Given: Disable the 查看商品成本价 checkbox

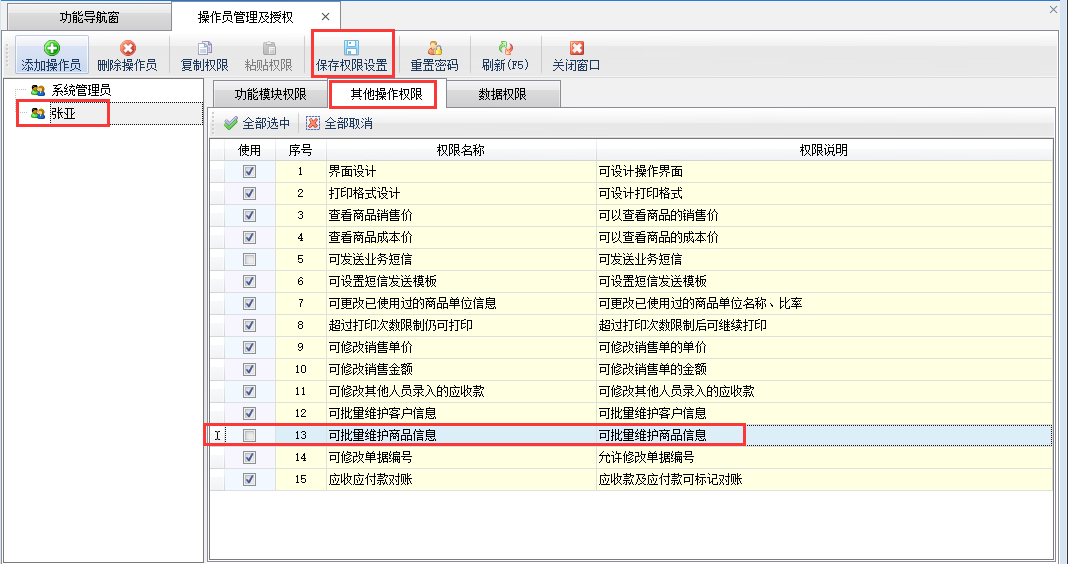Looking at the screenshot, I should point(250,237).
